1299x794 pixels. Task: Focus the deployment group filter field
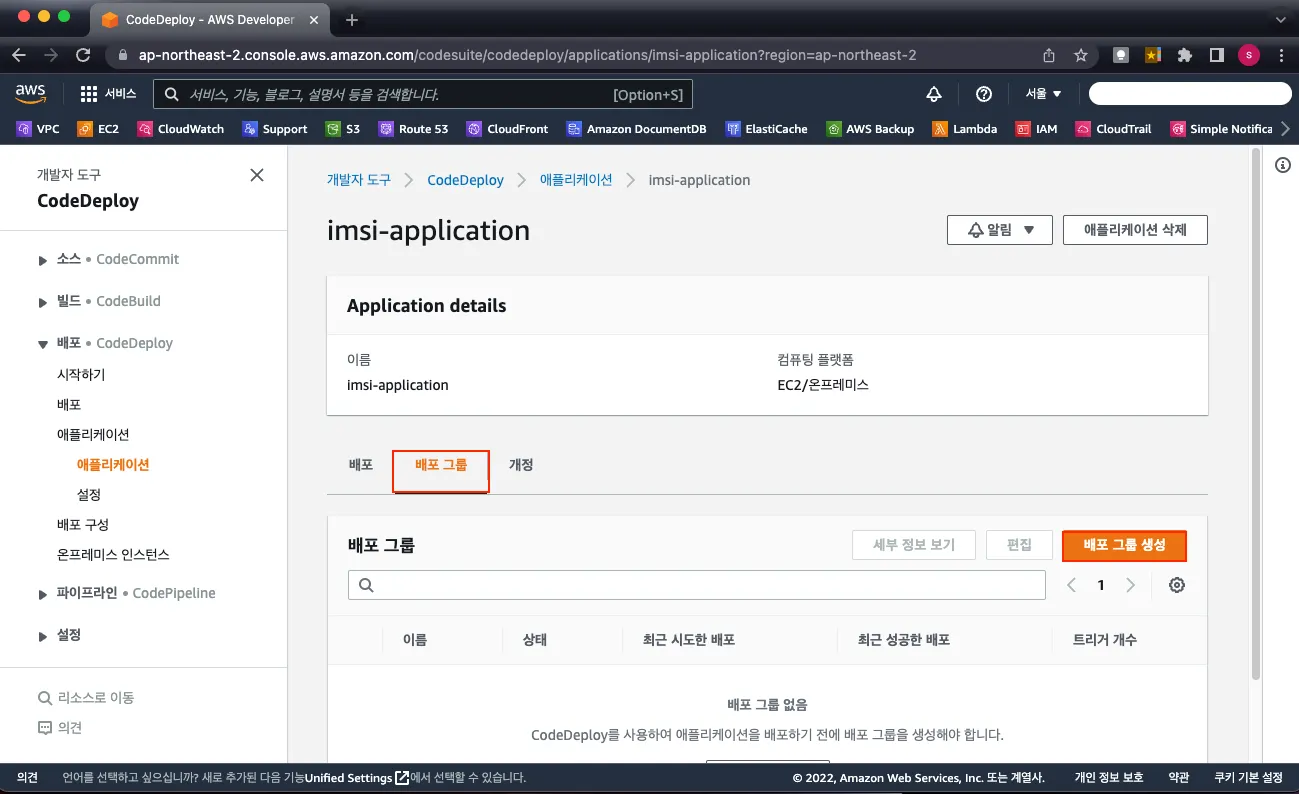(x=696, y=585)
